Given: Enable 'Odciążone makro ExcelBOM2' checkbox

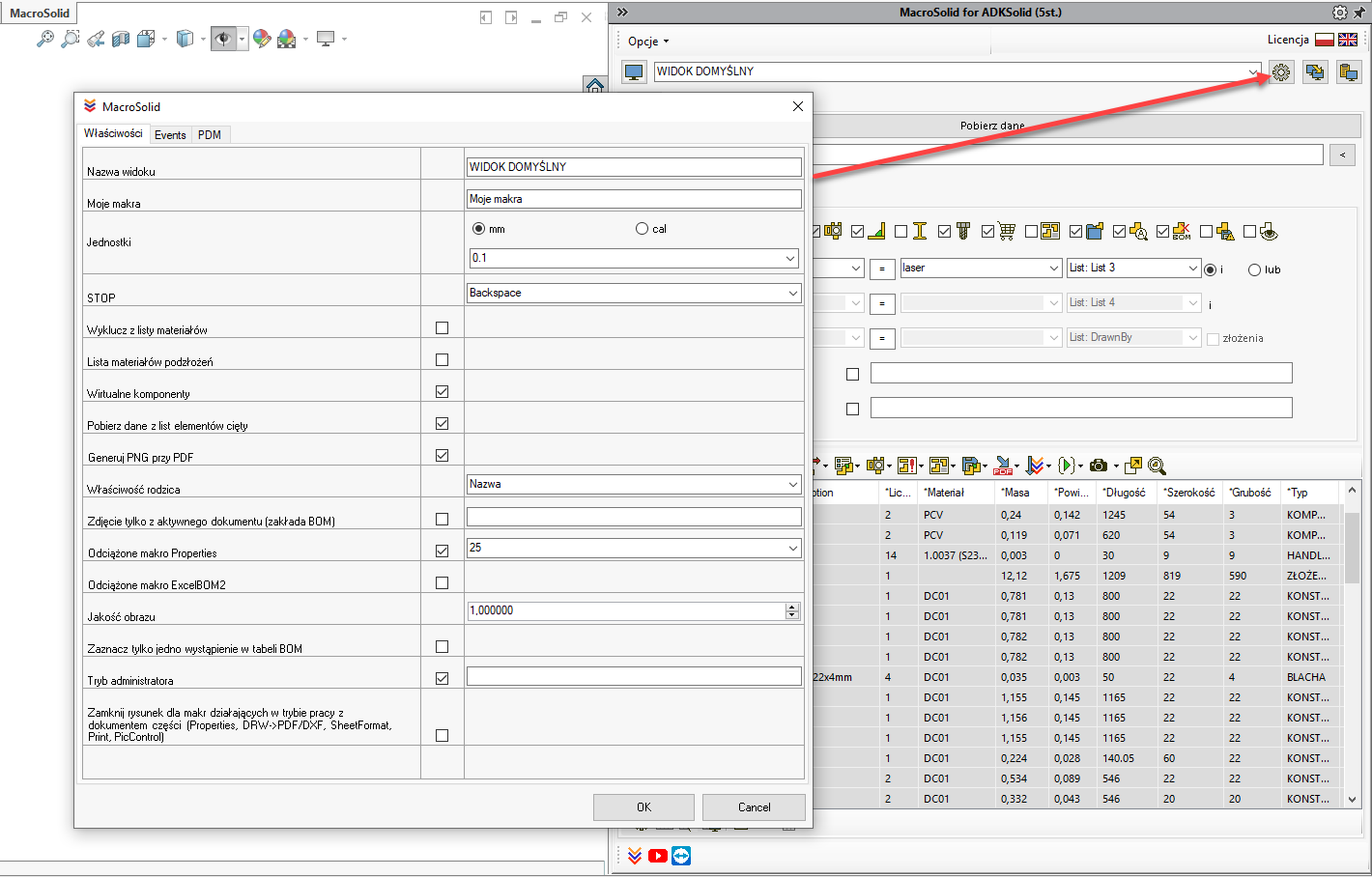Looking at the screenshot, I should pos(442,582).
